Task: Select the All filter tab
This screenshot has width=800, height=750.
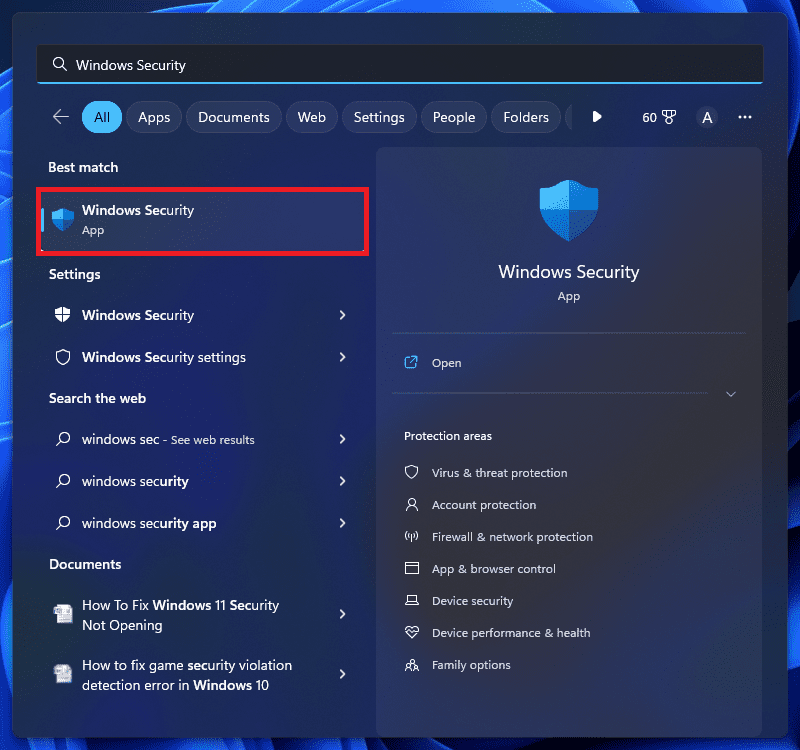Action: [102, 117]
